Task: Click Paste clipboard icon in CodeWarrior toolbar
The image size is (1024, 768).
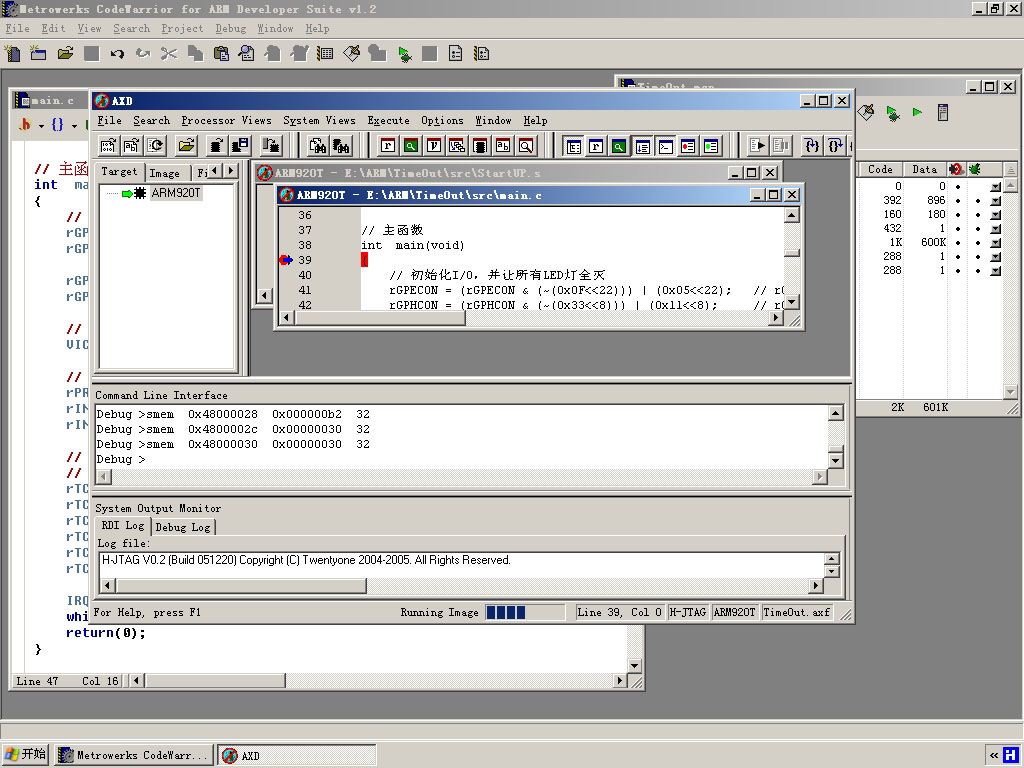Action: click(221, 54)
